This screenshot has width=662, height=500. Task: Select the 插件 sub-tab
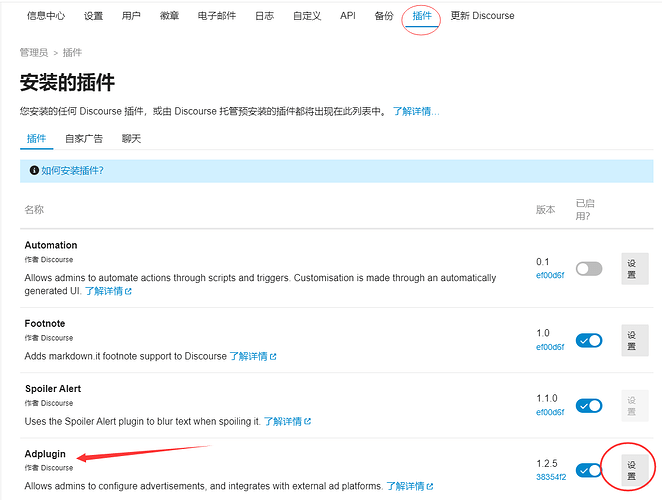36,139
